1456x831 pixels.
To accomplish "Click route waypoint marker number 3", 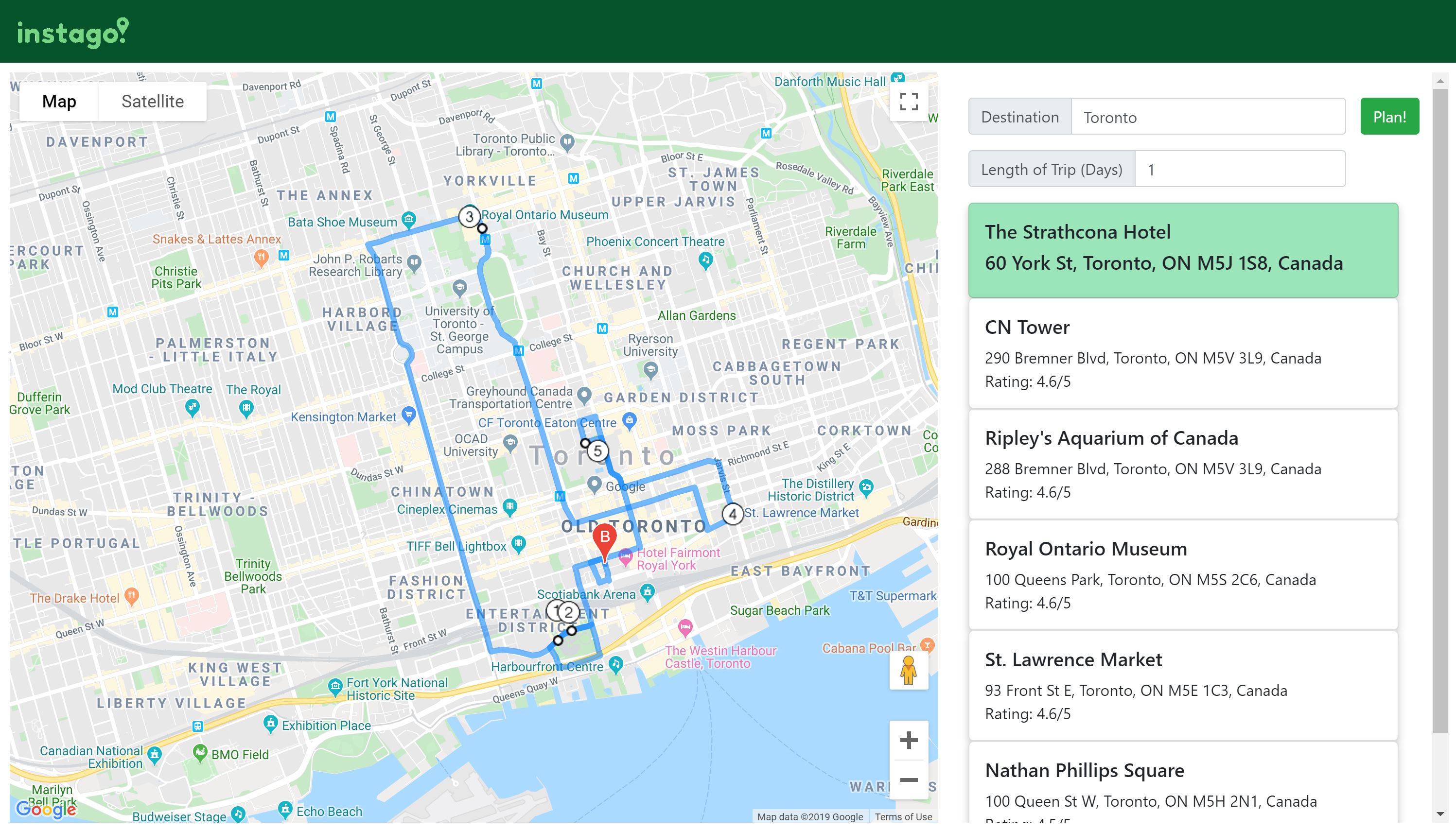I will point(469,217).
